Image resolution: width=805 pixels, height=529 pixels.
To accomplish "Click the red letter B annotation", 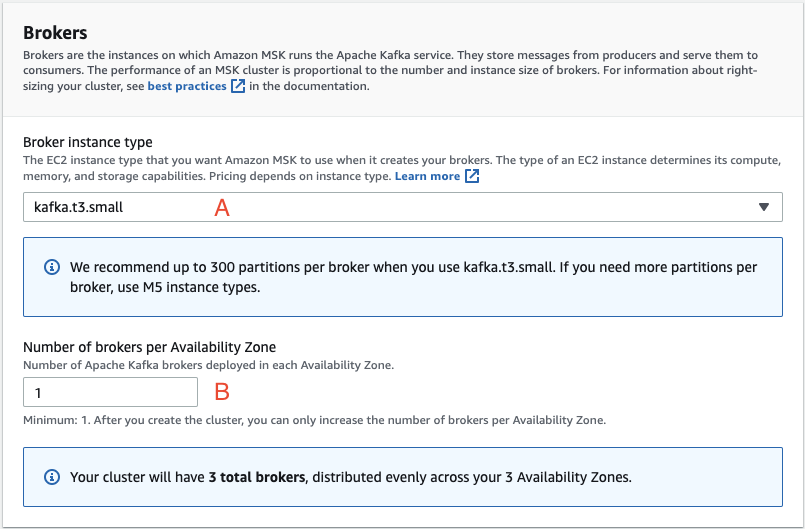I will (x=223, y=392).
